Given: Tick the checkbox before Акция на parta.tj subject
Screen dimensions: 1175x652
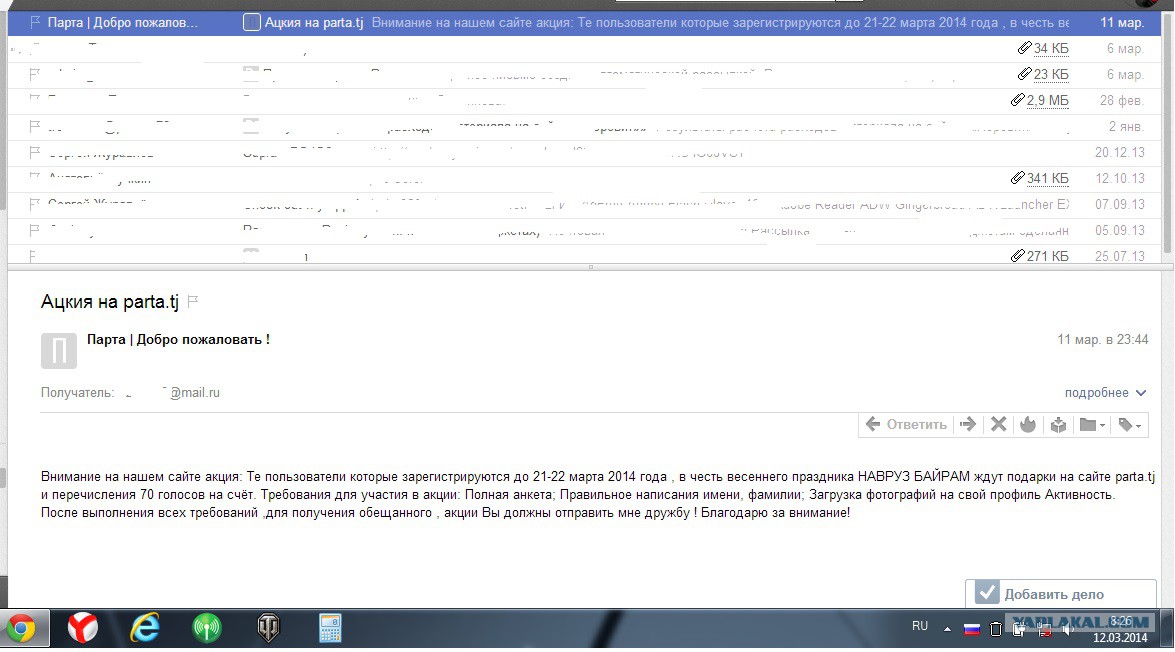Looking at the screenshot, I should [252, 22].
